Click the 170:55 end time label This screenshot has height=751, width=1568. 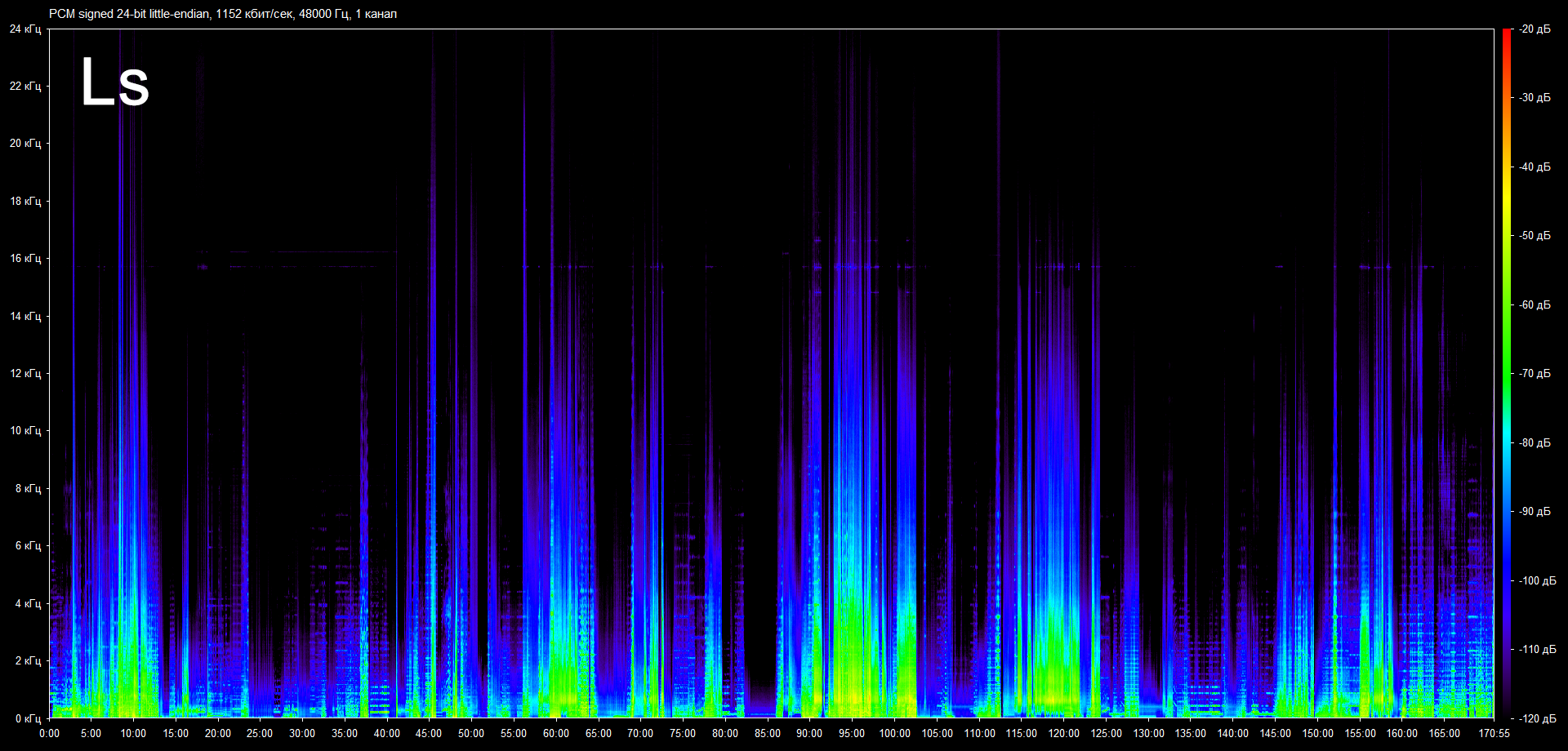1494,733
